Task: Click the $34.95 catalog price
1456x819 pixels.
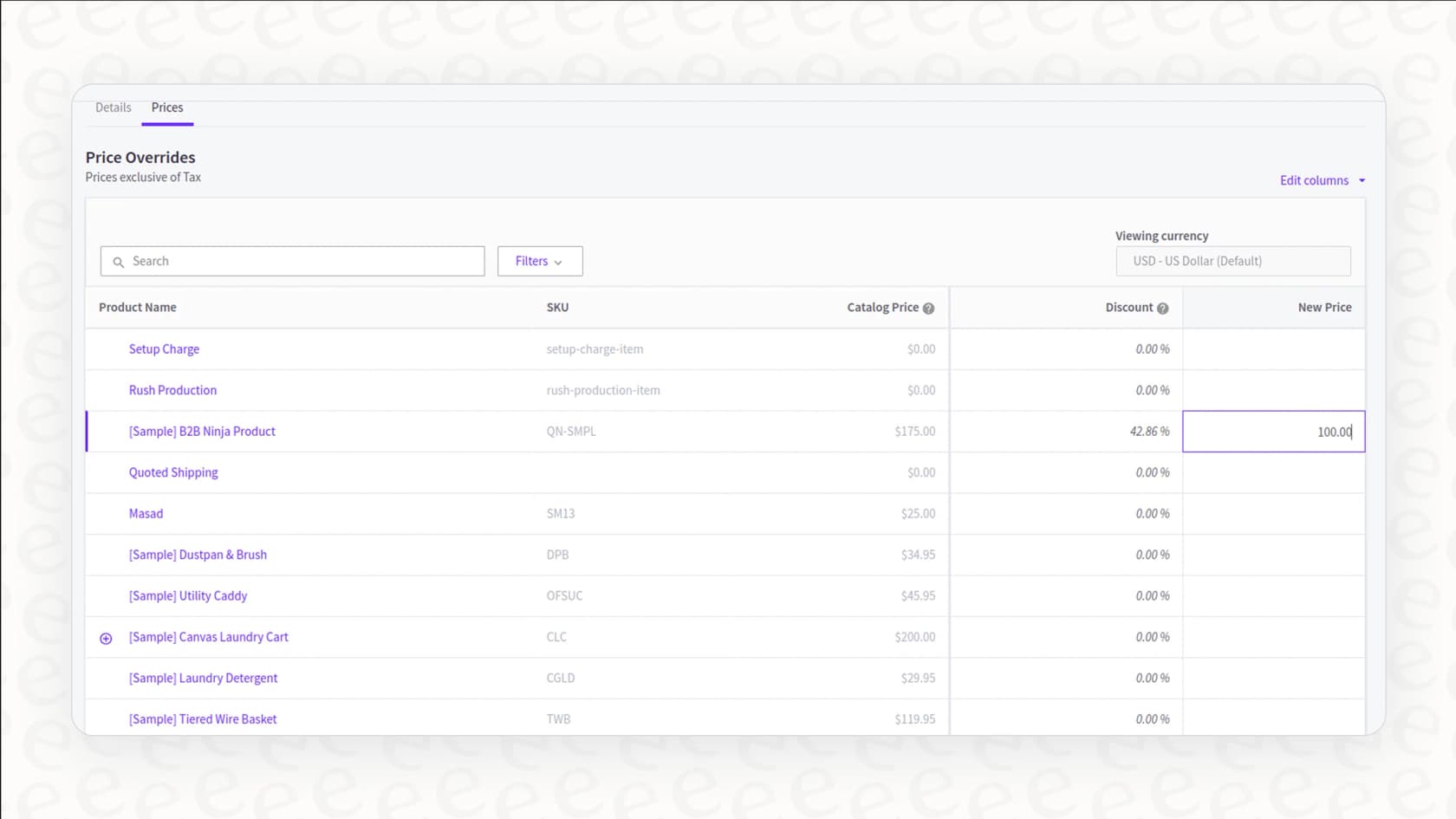Action: [x=918, y=555]
